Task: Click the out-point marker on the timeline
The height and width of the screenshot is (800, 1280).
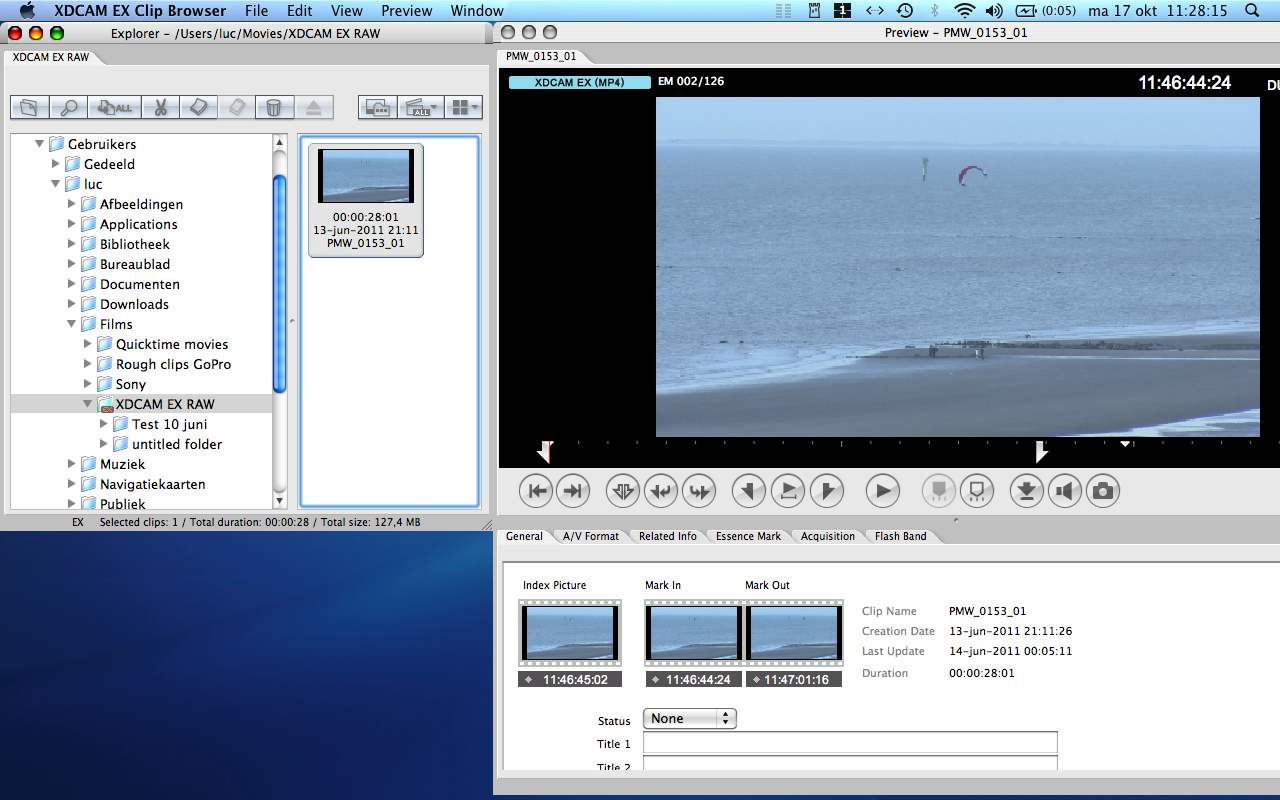Action: (1041, 452)
